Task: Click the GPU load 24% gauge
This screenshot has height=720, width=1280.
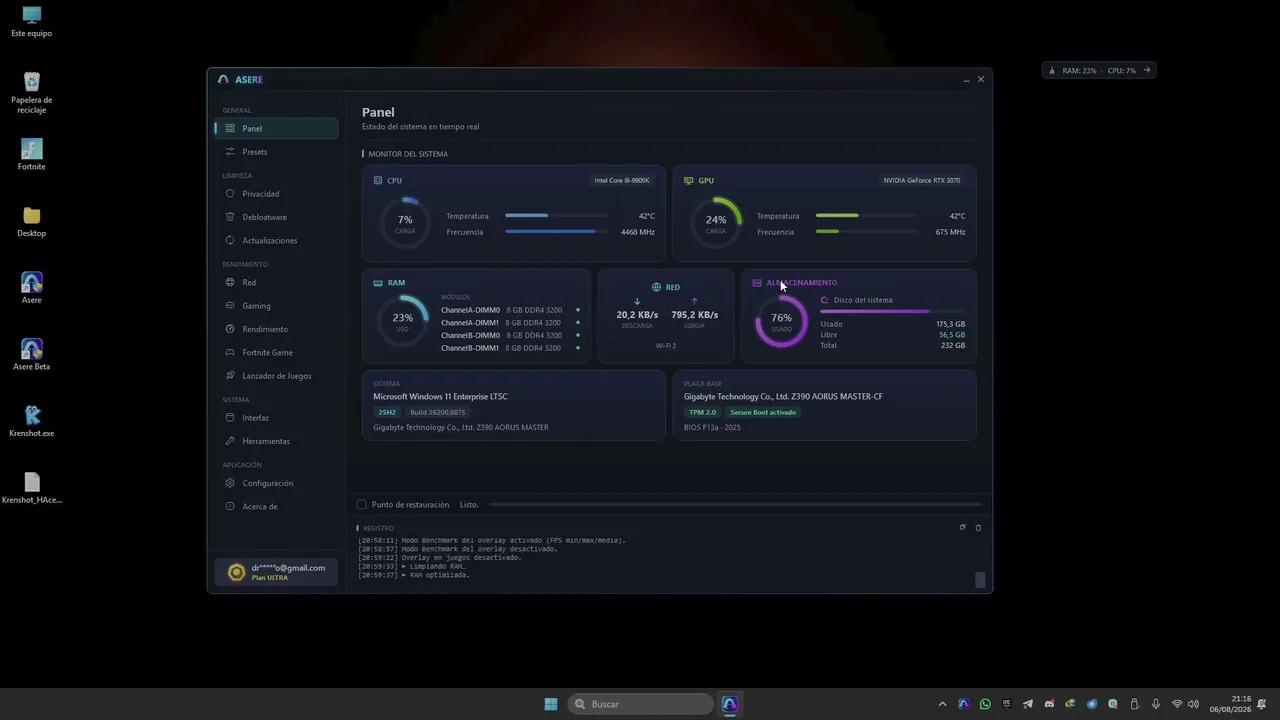Action: [716, 222]
